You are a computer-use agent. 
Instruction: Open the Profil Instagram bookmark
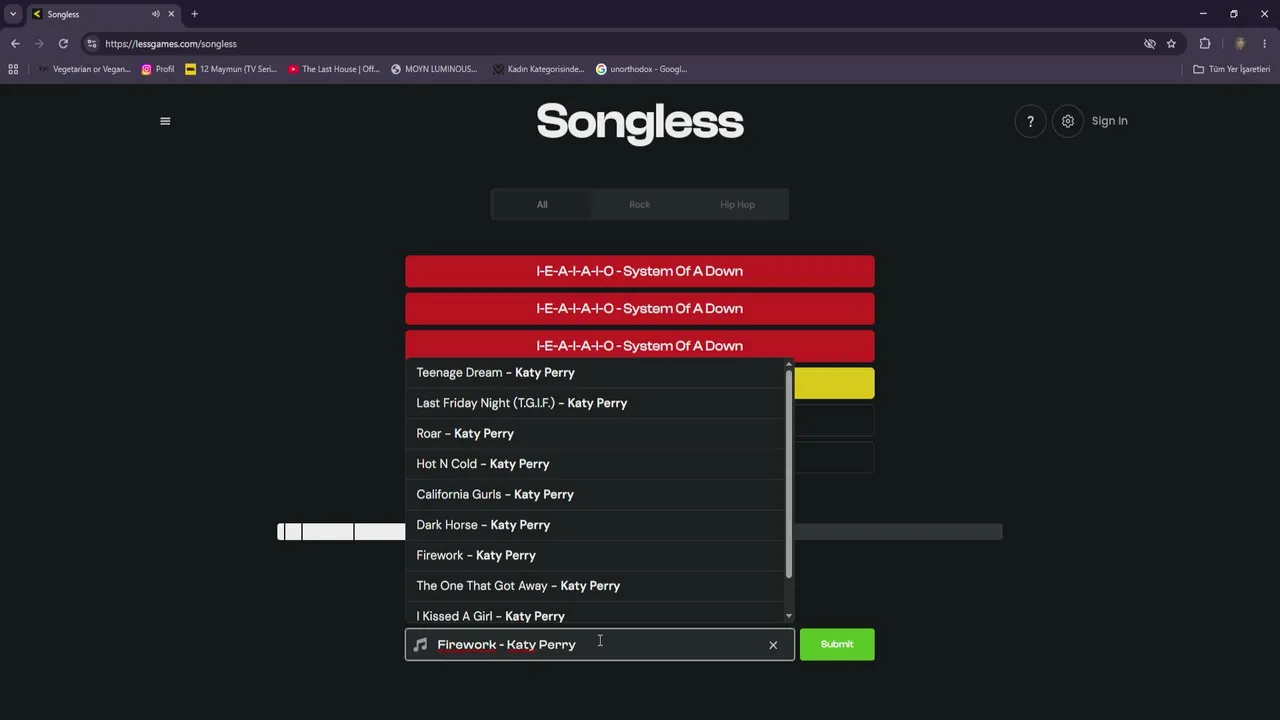158,69
